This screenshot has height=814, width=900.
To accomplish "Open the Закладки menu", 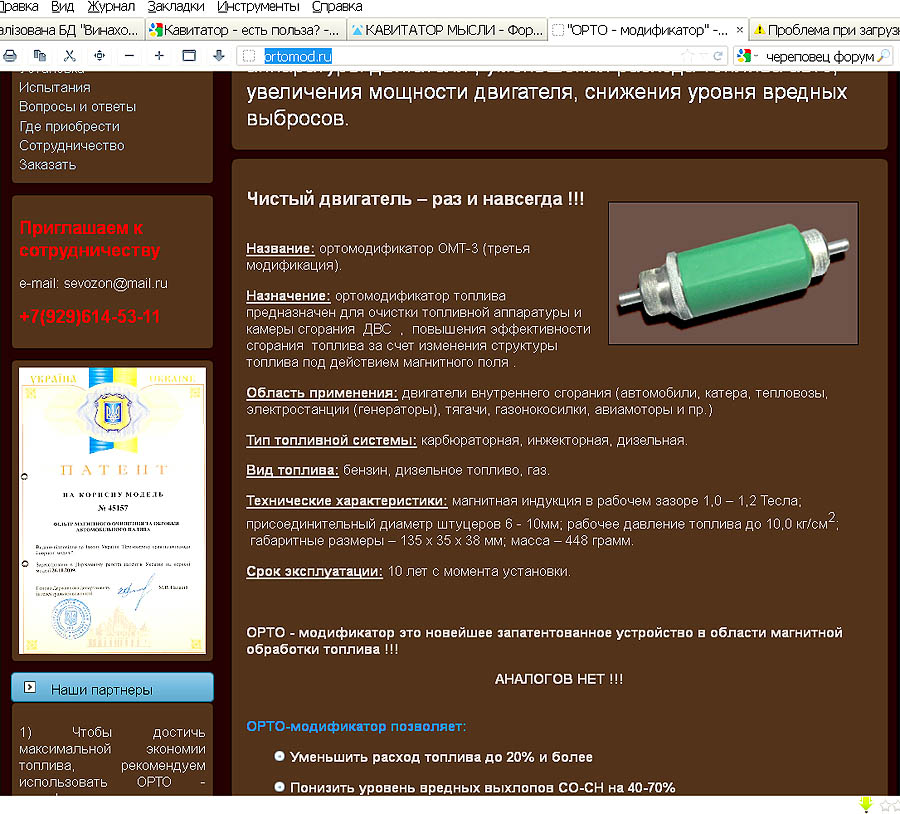I will pos(176,7).
